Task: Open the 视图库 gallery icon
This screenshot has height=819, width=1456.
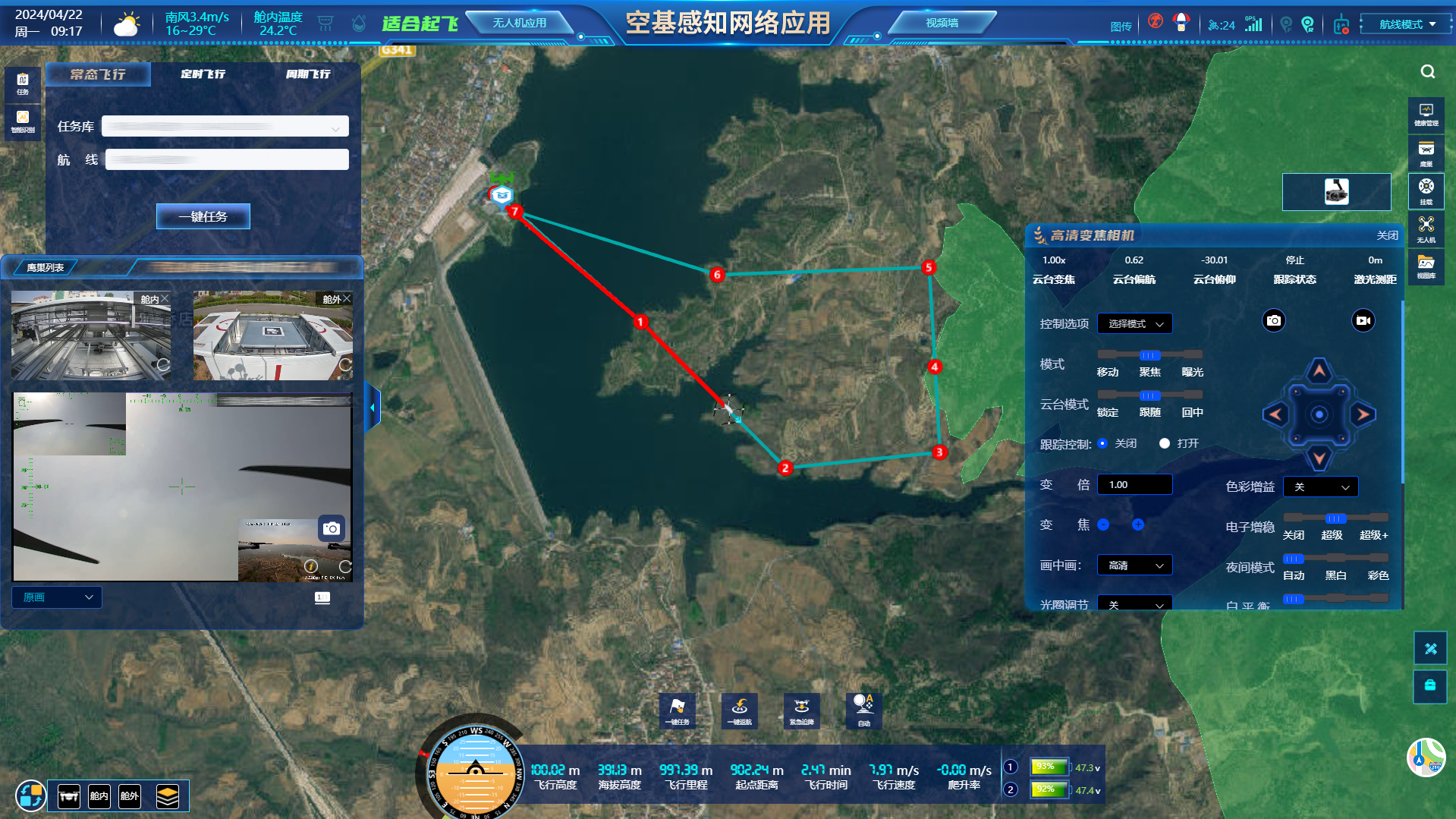Action: click(1426, 266)
